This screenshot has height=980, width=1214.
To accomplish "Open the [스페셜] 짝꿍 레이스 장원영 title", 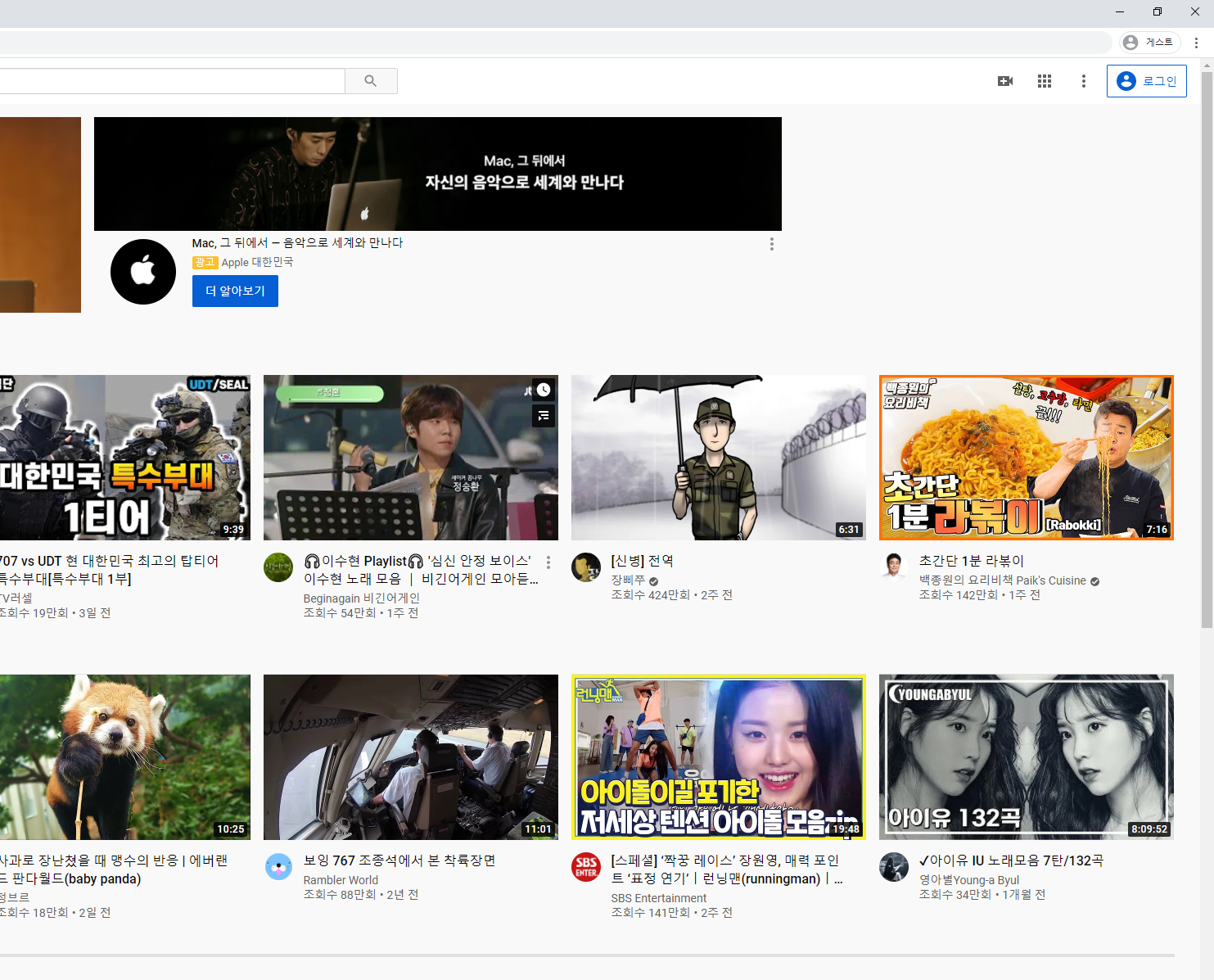I will tap(727, 869).
